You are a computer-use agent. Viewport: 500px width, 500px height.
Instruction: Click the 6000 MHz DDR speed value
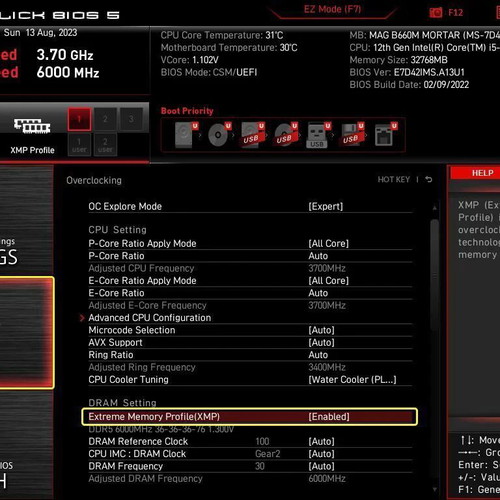[68, 72]
